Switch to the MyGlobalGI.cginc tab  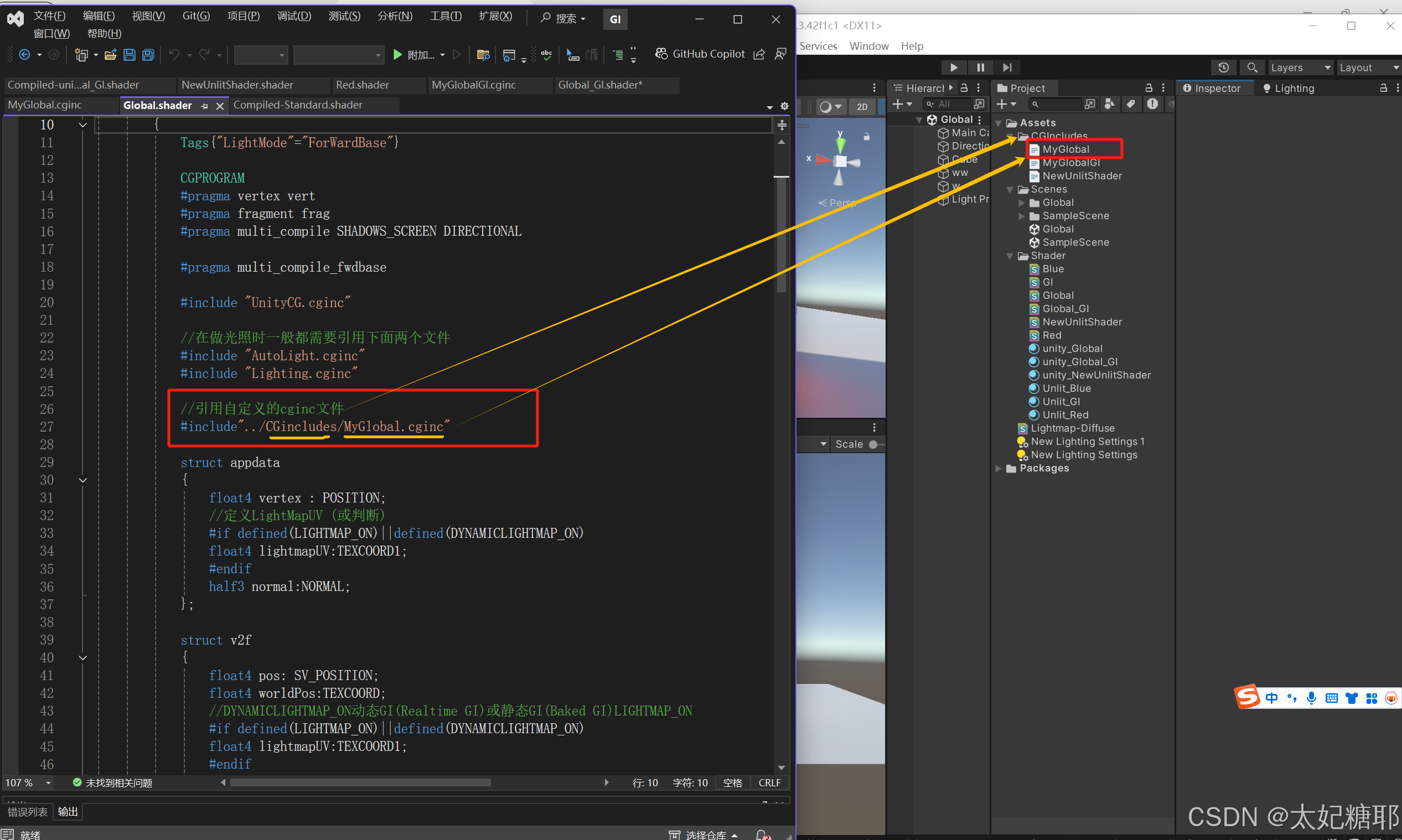click(474, 85)
